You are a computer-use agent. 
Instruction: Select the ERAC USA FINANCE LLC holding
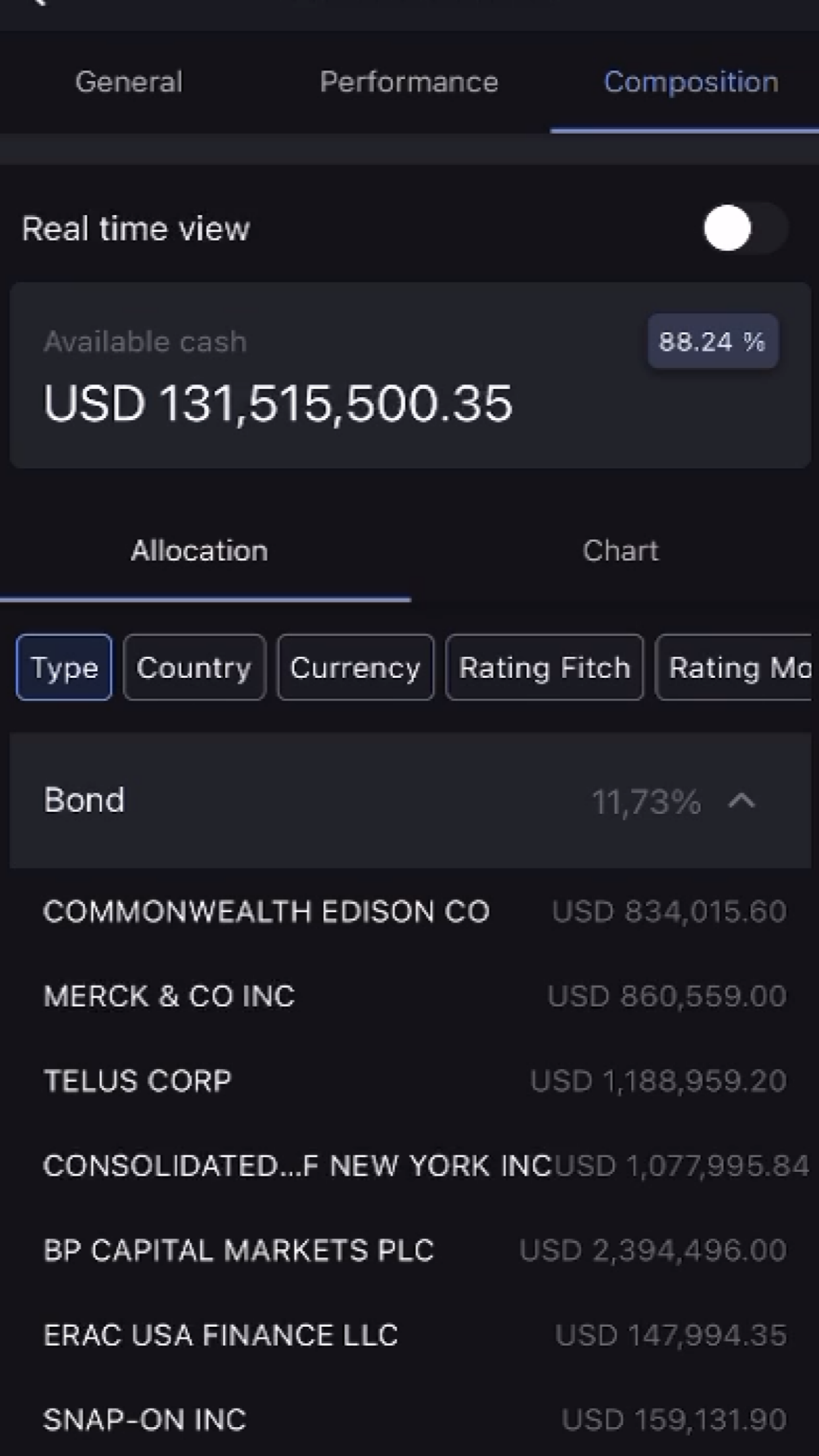tap(415, 1335)
